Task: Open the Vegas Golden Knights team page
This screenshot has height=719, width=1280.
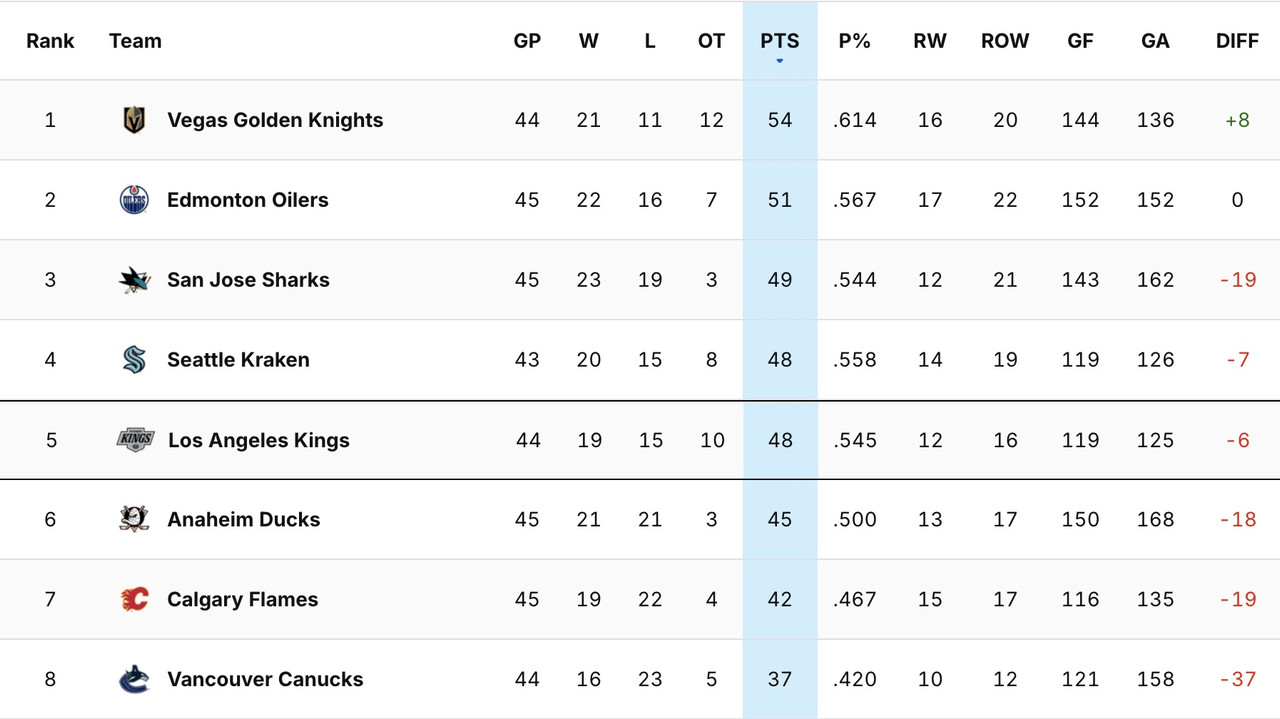Action: click(275, 119)
